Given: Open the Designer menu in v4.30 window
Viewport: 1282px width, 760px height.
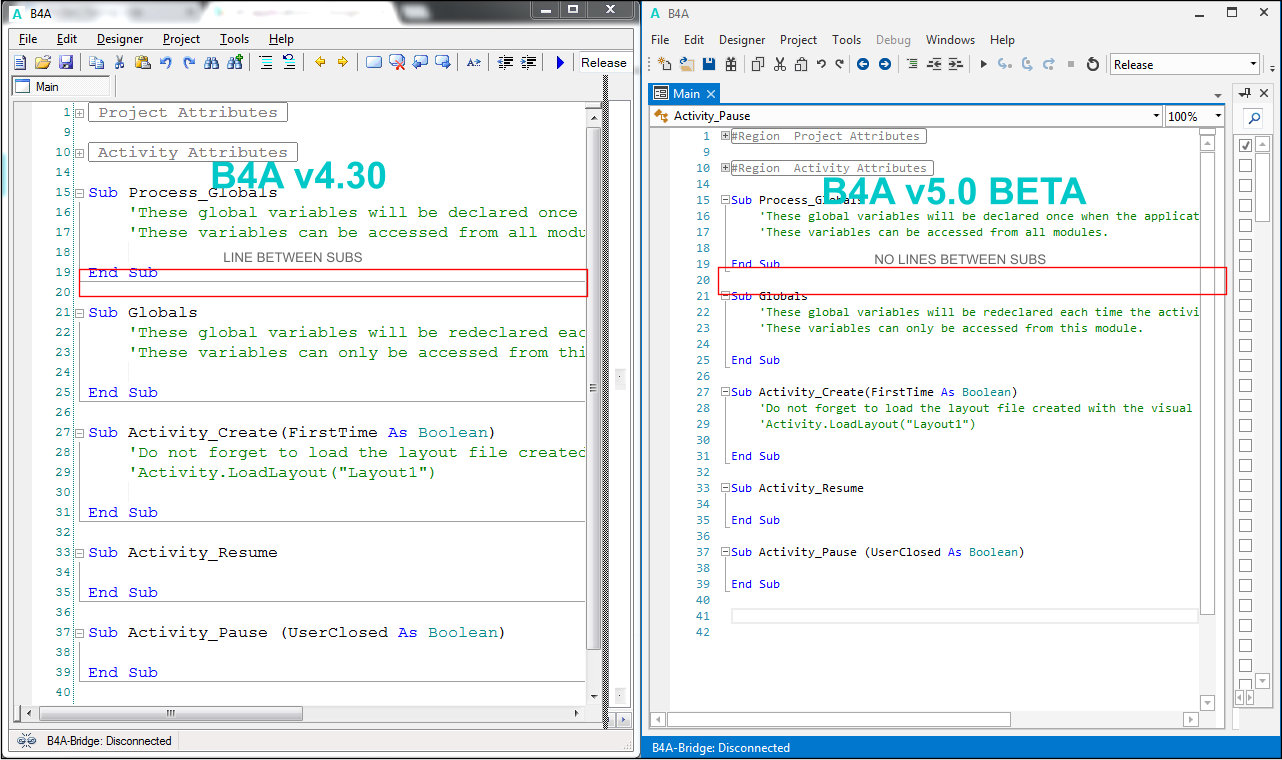Looking at the screenshot, I should [120, 39].
